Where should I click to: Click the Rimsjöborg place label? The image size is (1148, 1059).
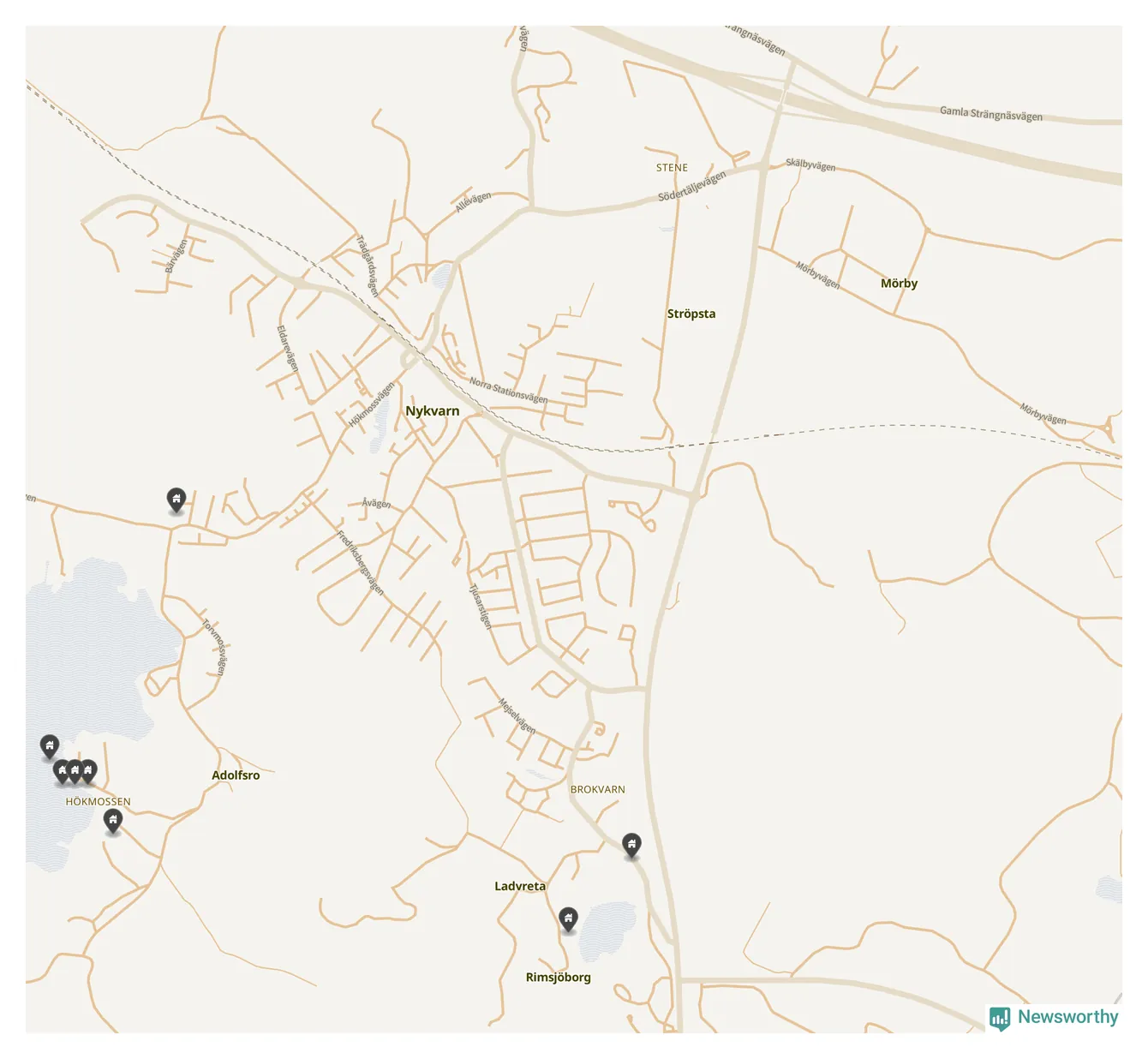[558, 978]
